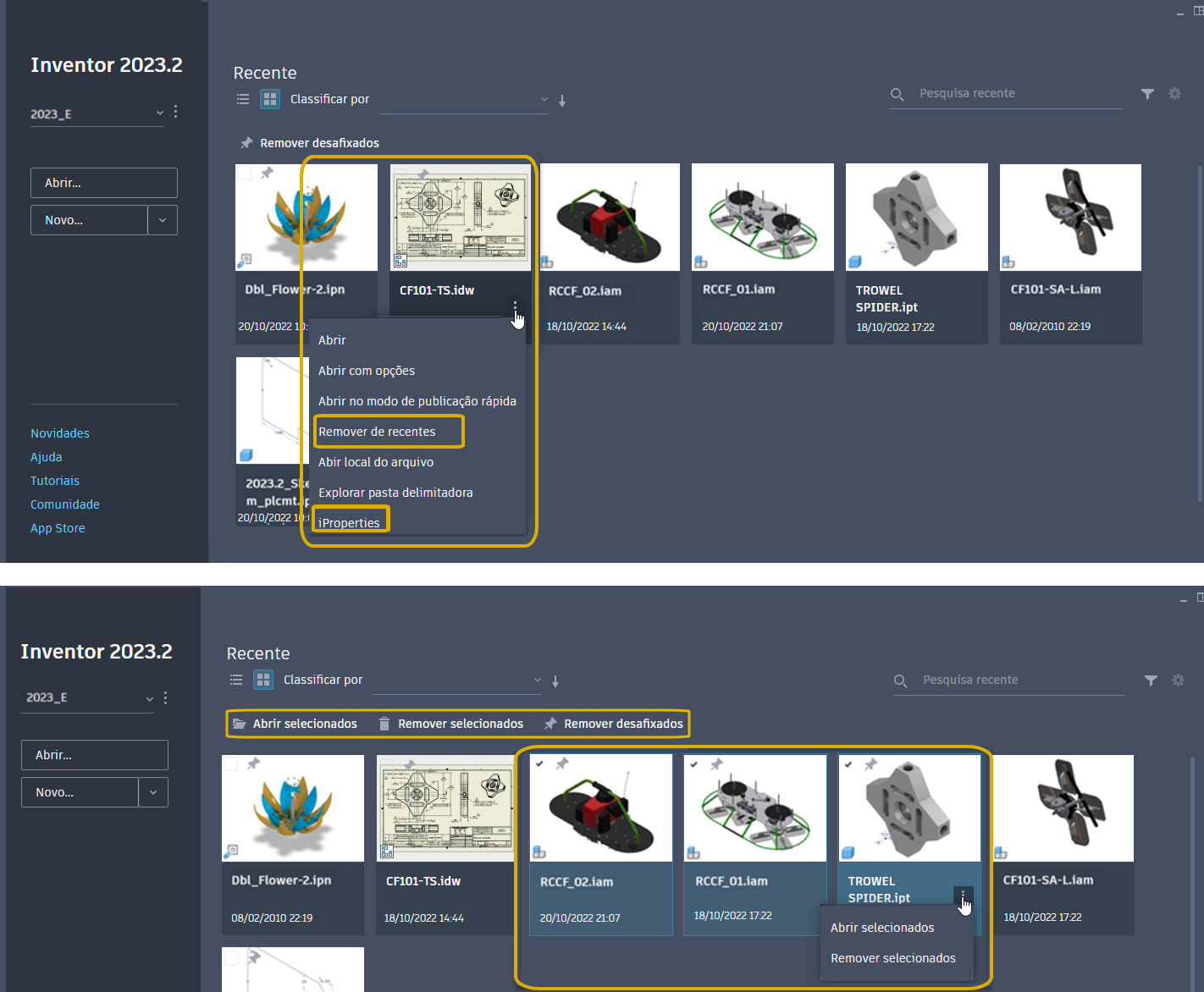Open CF101-SA-L.iam thumbnail in lower window
The width and height of the screenshot is (1204, 992).
[1063, 808]
